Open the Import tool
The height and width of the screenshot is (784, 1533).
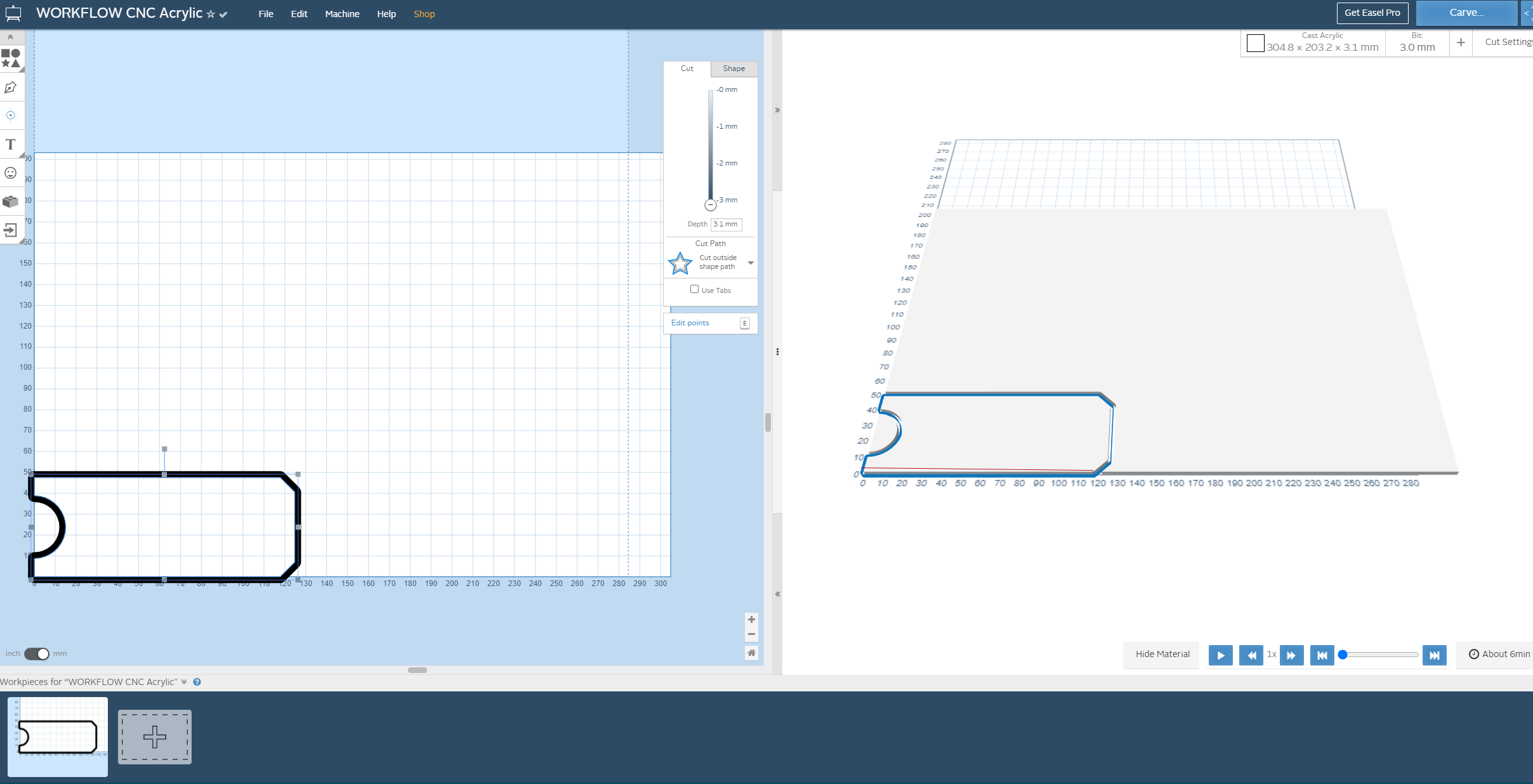point(11,230)
